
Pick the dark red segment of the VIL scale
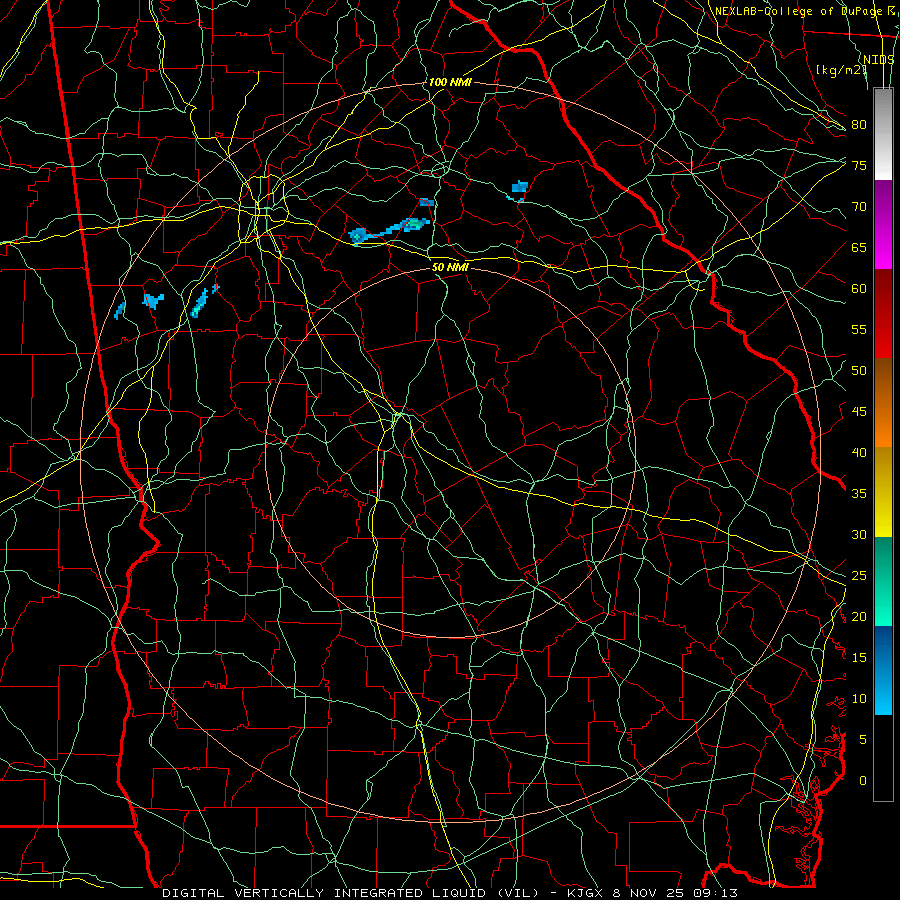883,313
